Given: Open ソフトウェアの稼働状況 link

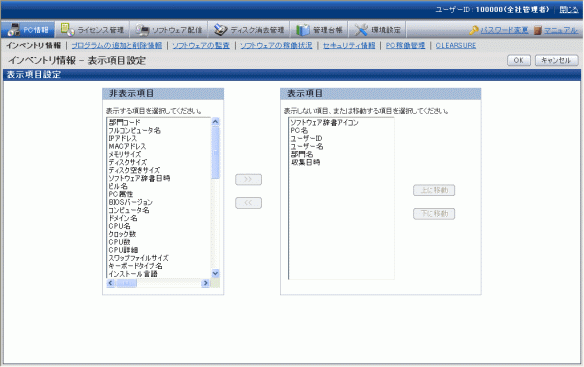Looking at the screenshot, I should 276,45.
